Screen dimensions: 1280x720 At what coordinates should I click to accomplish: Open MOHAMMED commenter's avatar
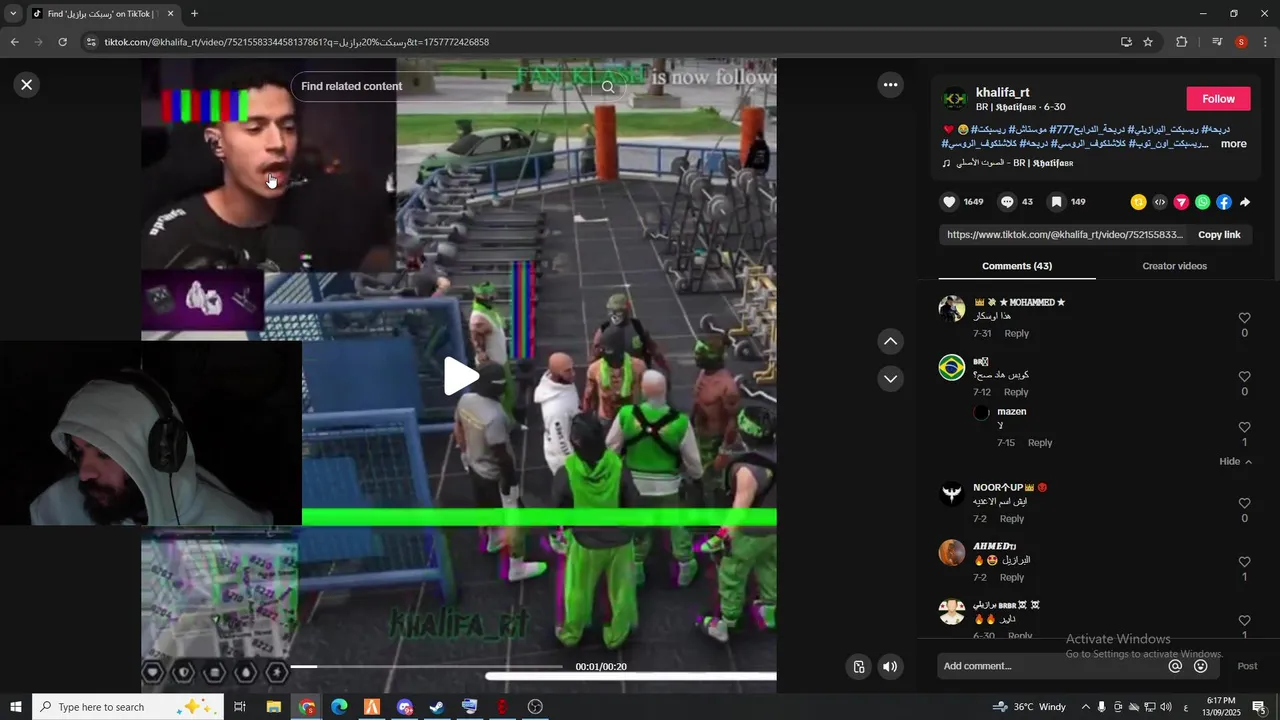click(952, 309)
